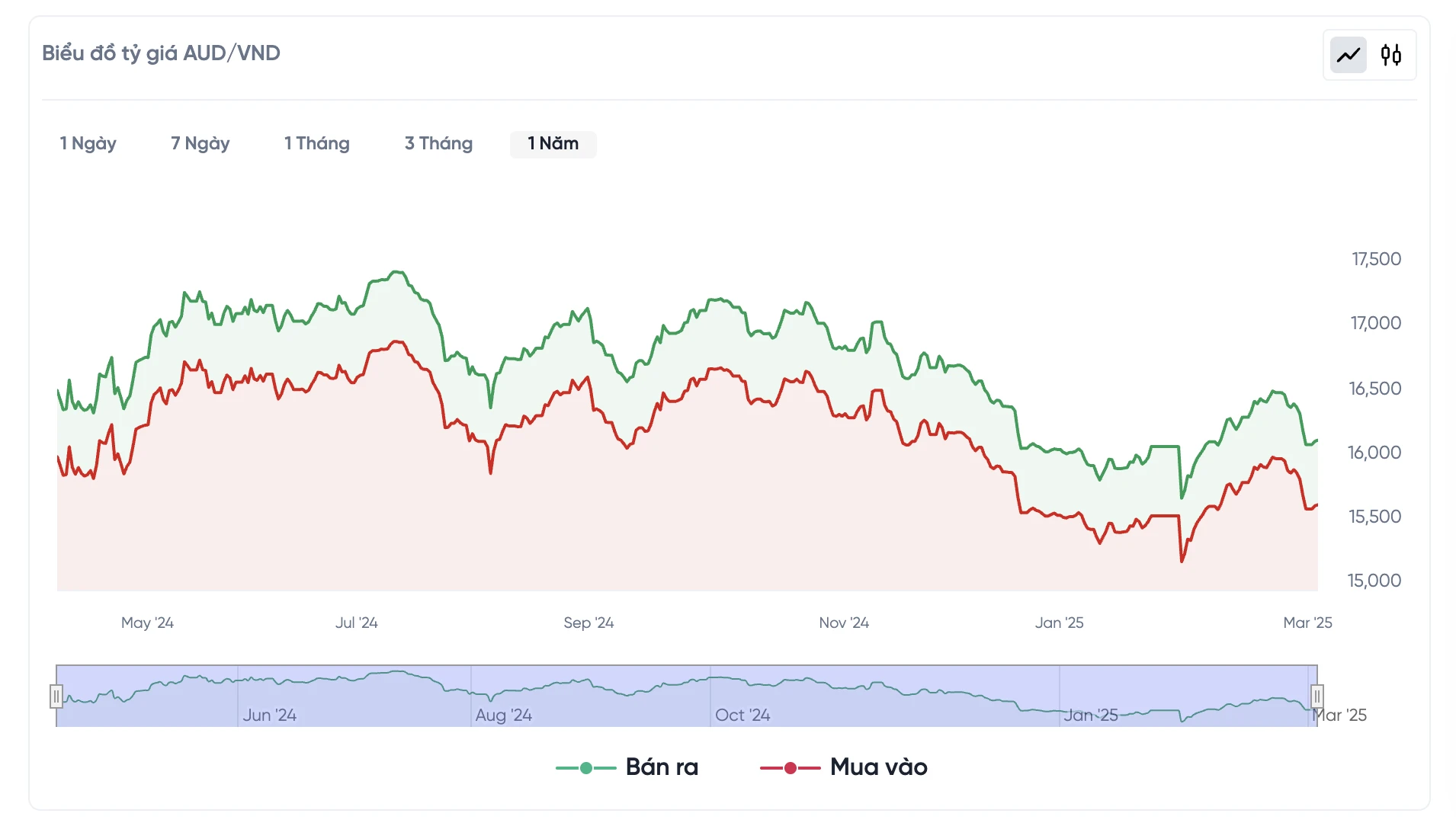Click the Aug '24 area in navigator
Viewport: 1456px width, 826px height.
click(503, 715)
